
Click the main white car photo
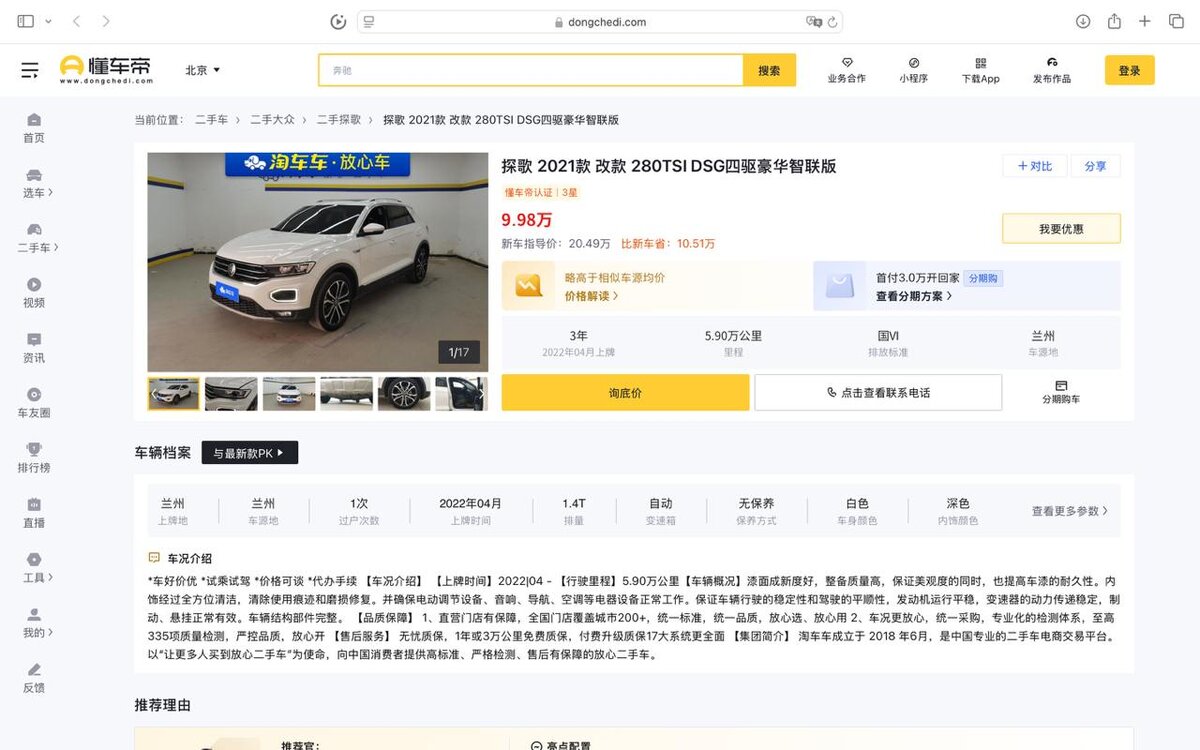click(x=318, y=262)
